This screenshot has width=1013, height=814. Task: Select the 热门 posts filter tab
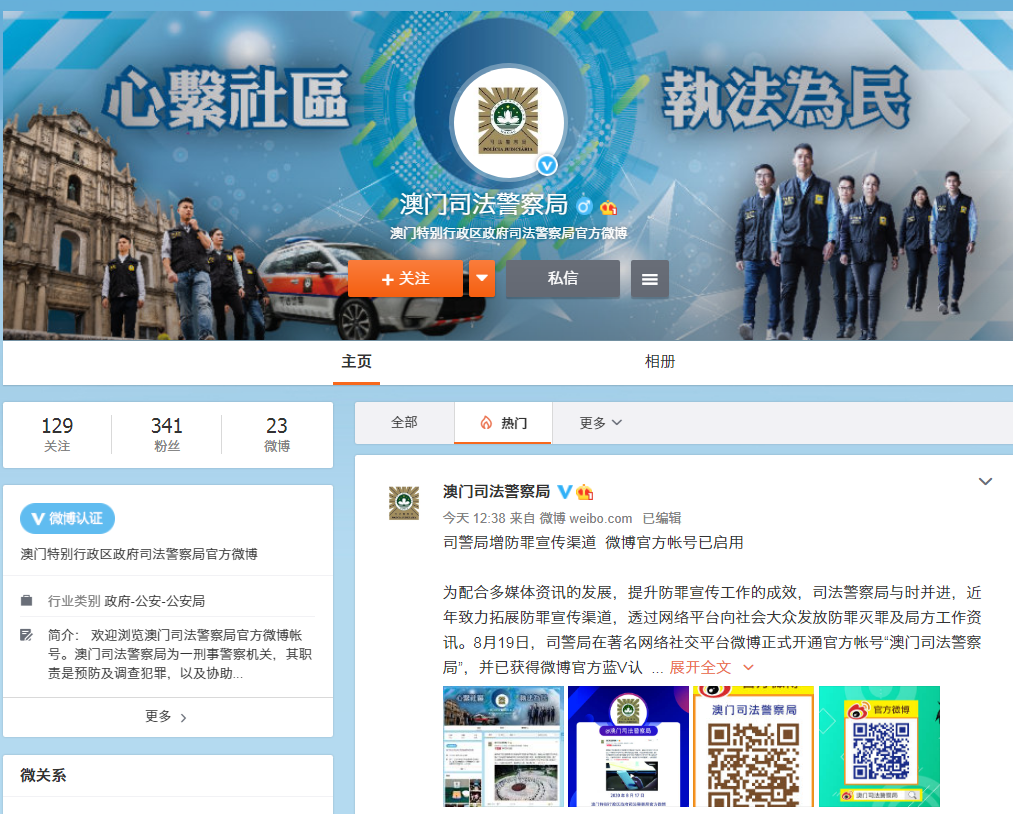coord(503,423)
